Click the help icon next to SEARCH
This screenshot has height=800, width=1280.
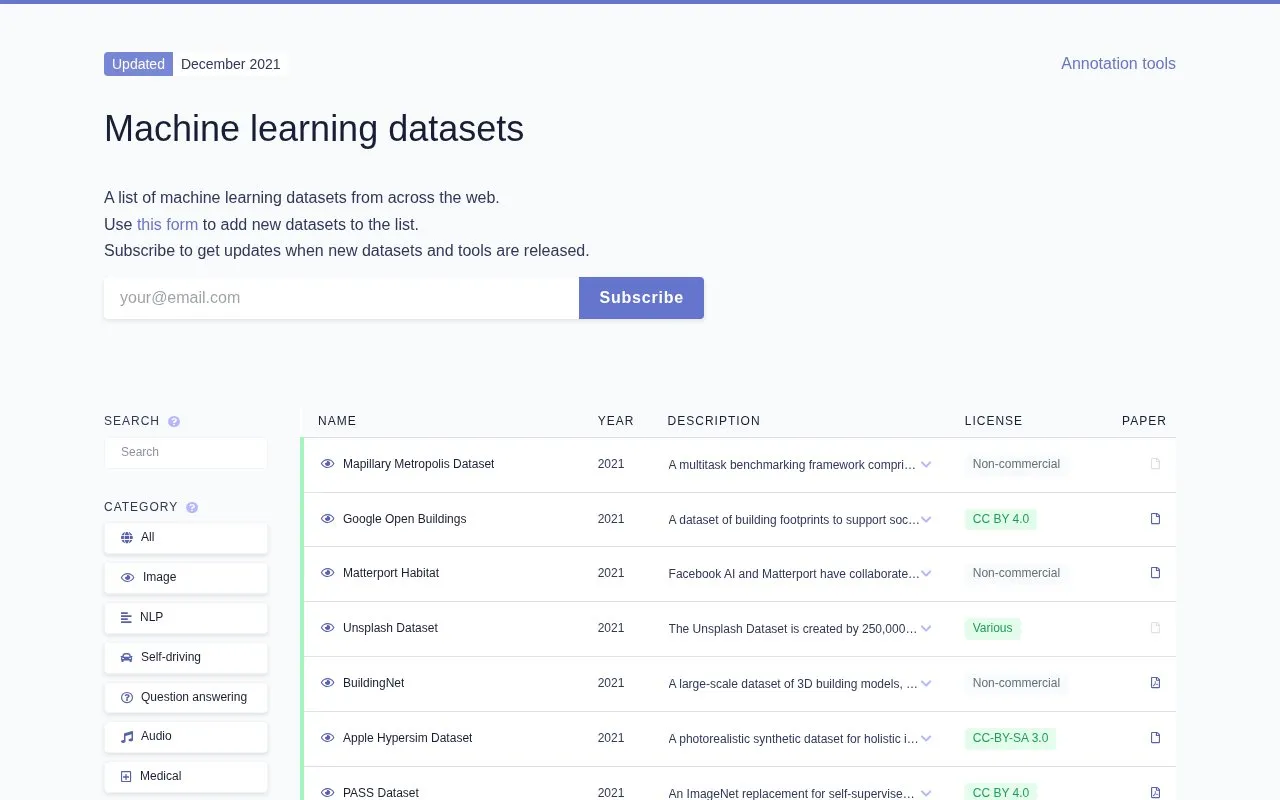[174, 422]
